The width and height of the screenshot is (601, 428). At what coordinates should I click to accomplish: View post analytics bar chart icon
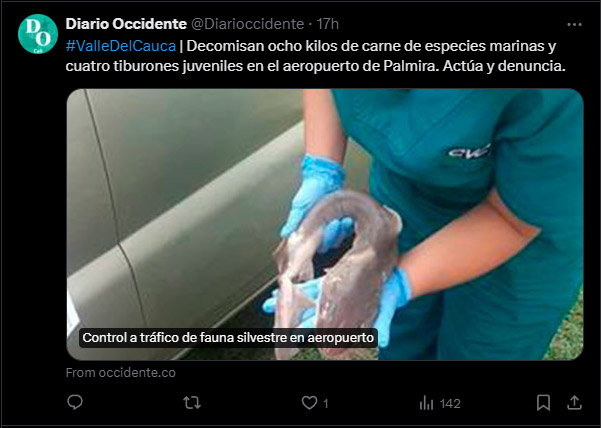coord(426,403)
